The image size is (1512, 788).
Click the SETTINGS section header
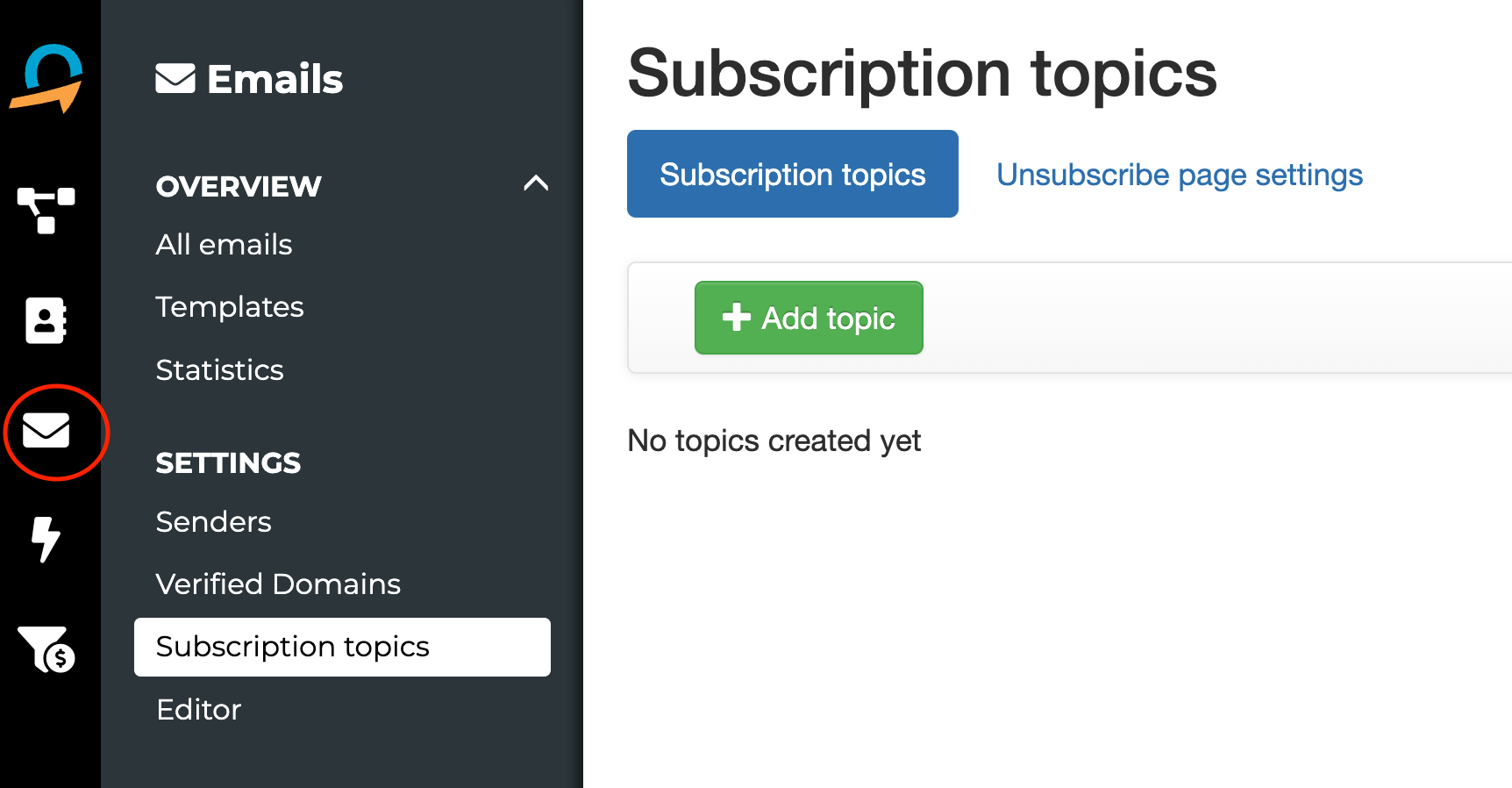(228, 462)
